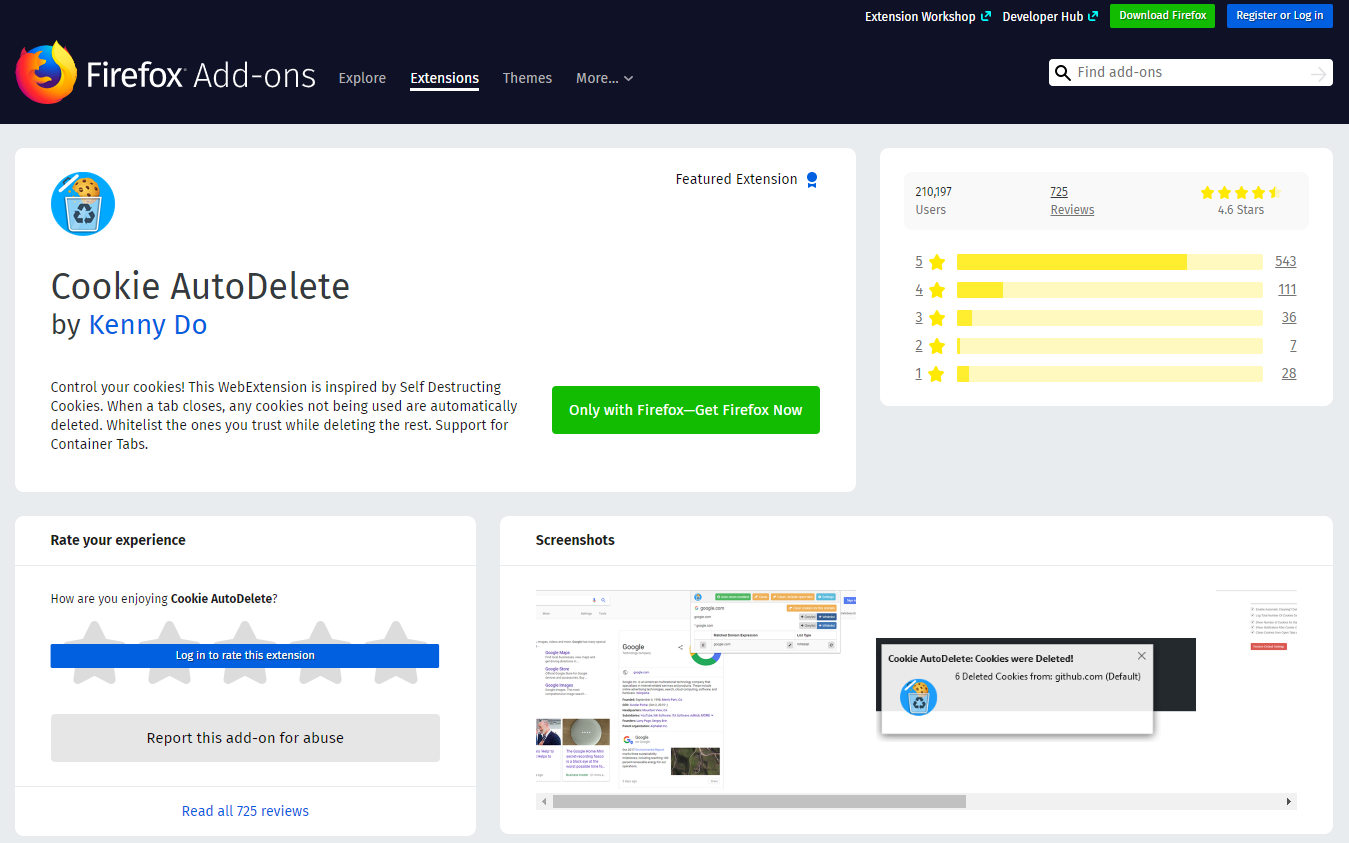Viewport: 1349px width, 843px height.
Task: Open the Themes tab
Action: [527, 78]
